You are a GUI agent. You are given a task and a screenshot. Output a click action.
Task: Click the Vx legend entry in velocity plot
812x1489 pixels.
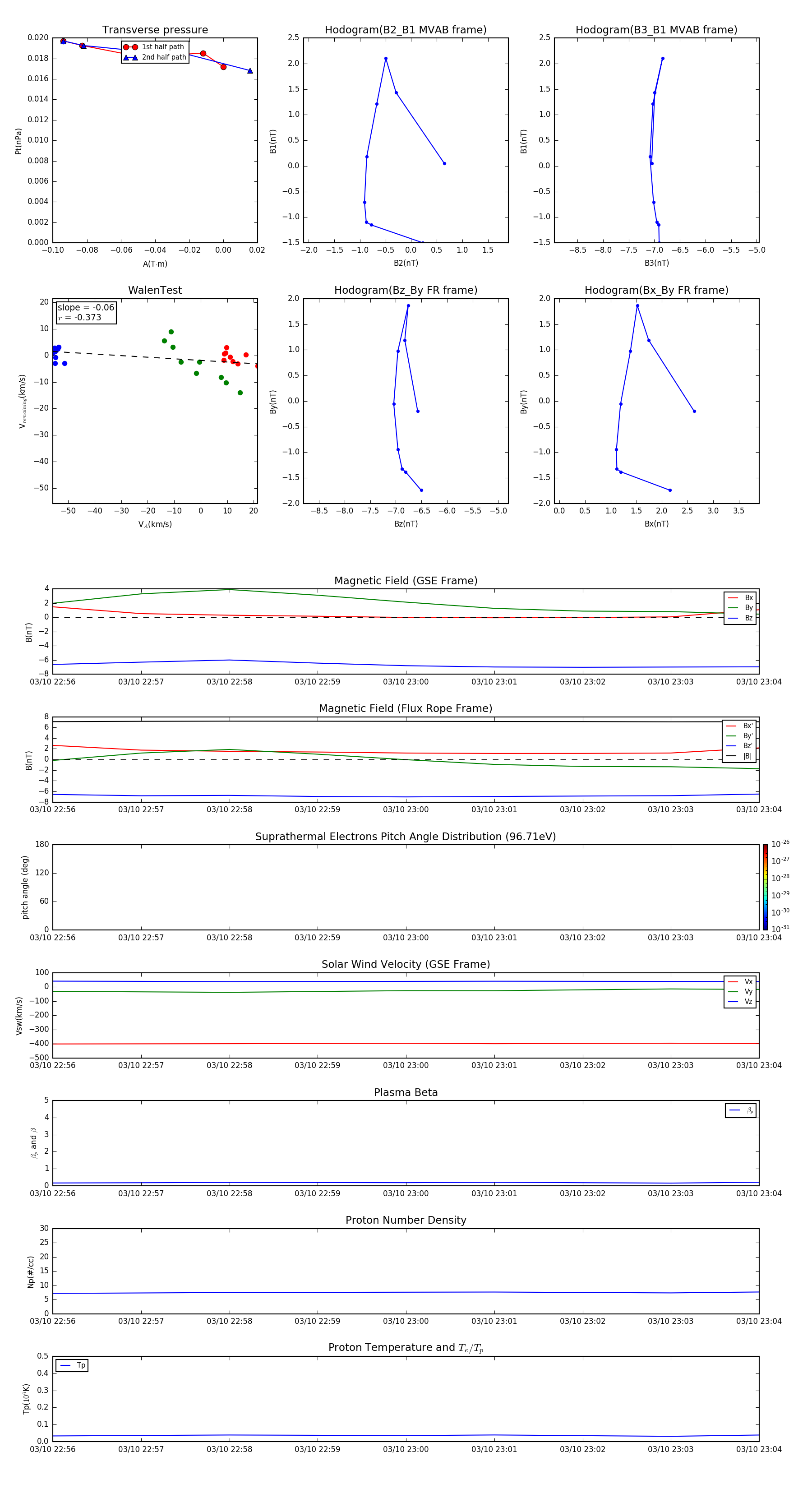[x=740, y=982]
